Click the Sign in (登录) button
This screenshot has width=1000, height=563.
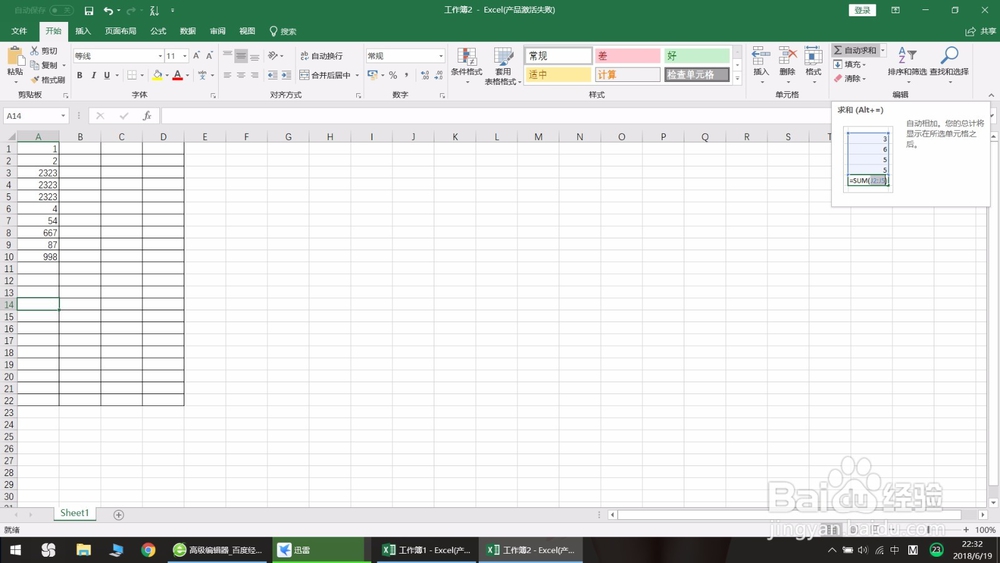(862, 10)
